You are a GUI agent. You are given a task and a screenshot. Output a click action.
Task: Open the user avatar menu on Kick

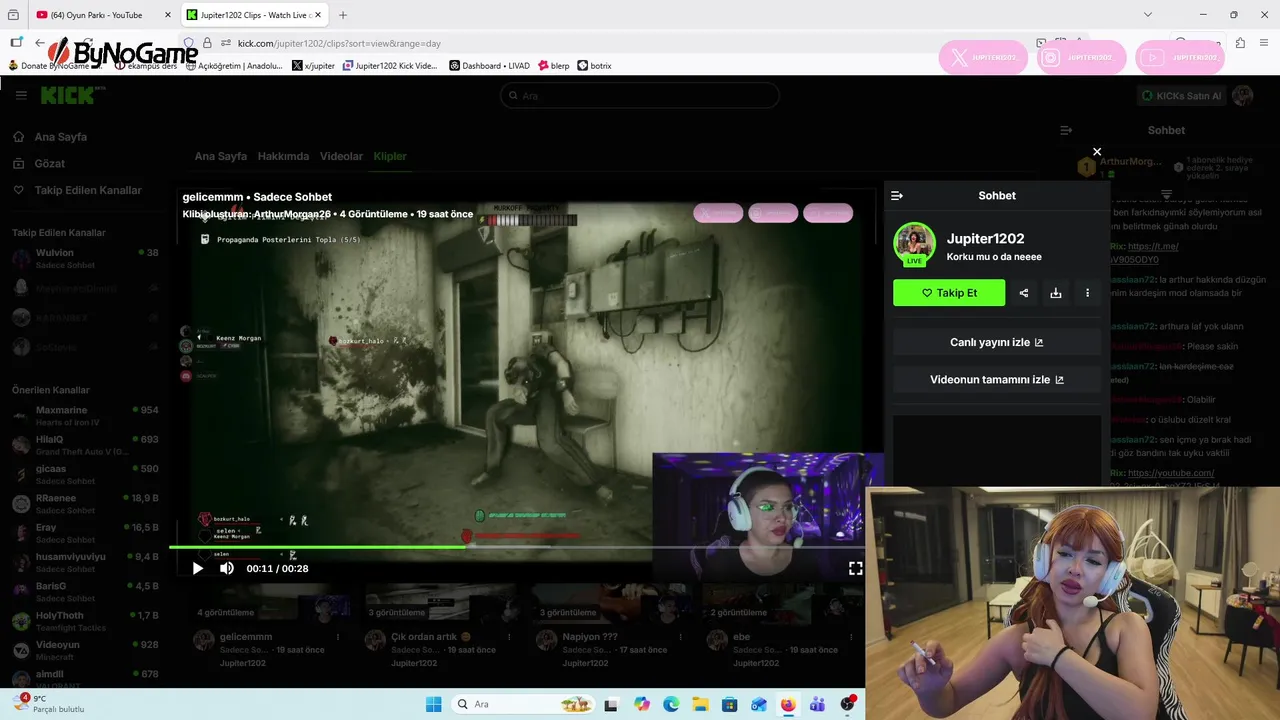[x=1243, y=95]
